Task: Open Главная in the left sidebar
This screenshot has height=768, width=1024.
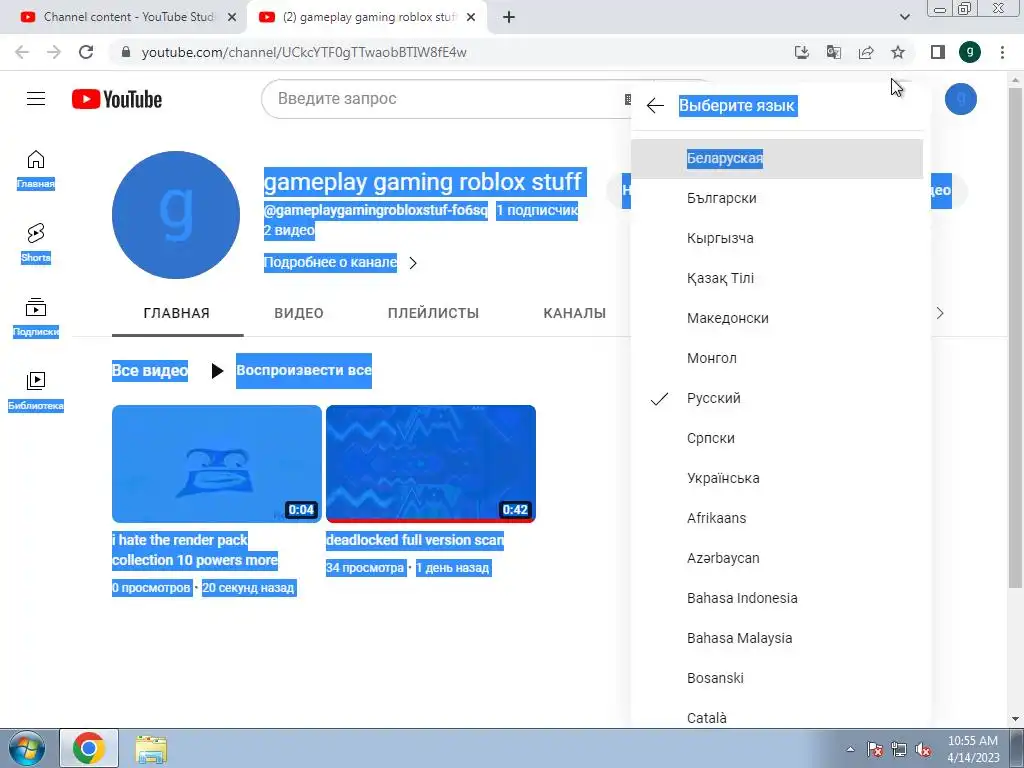Action: pos(36,169)
